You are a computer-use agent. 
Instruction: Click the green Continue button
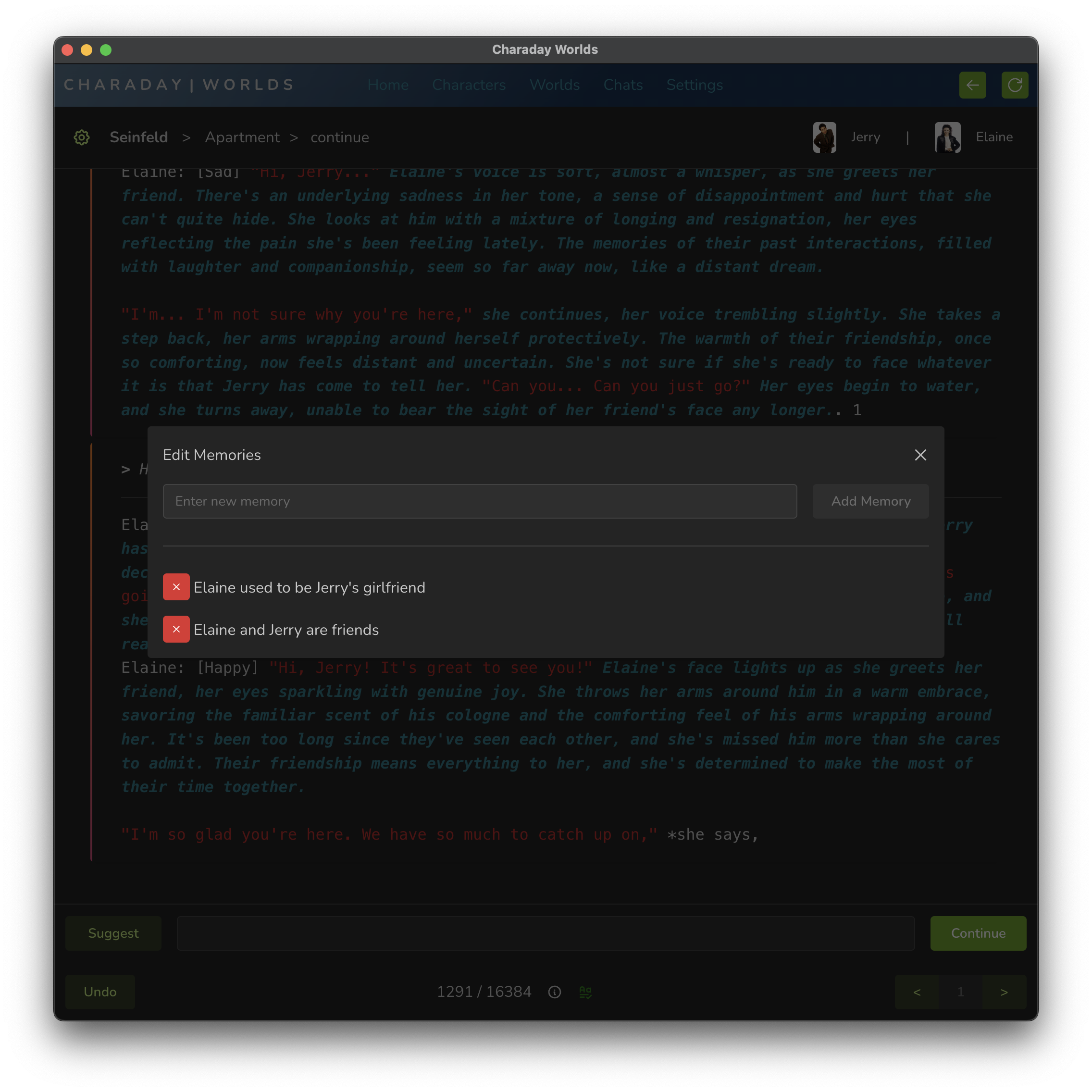[x=979, y=933]
